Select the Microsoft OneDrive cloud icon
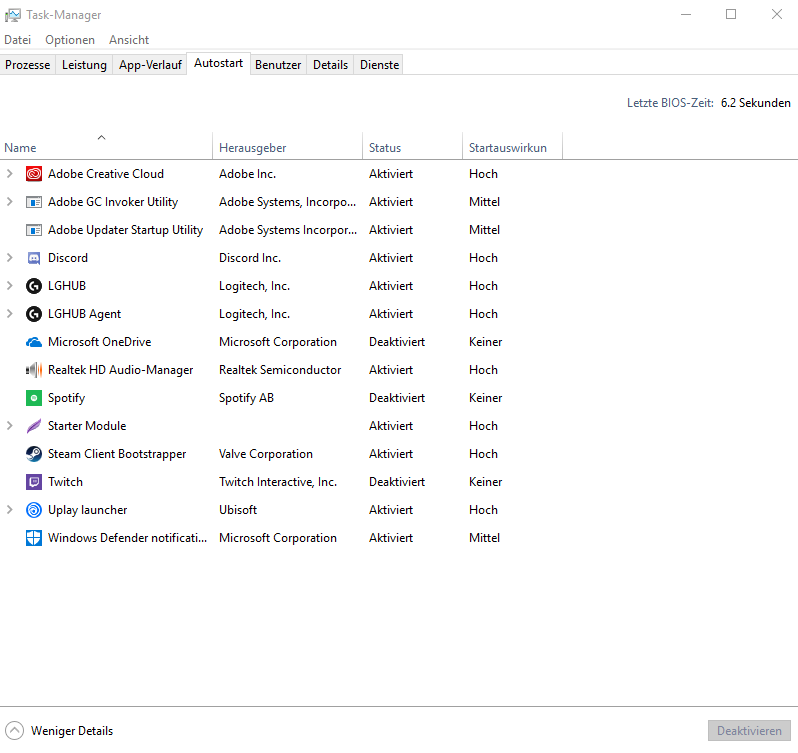 click(34, 342)
